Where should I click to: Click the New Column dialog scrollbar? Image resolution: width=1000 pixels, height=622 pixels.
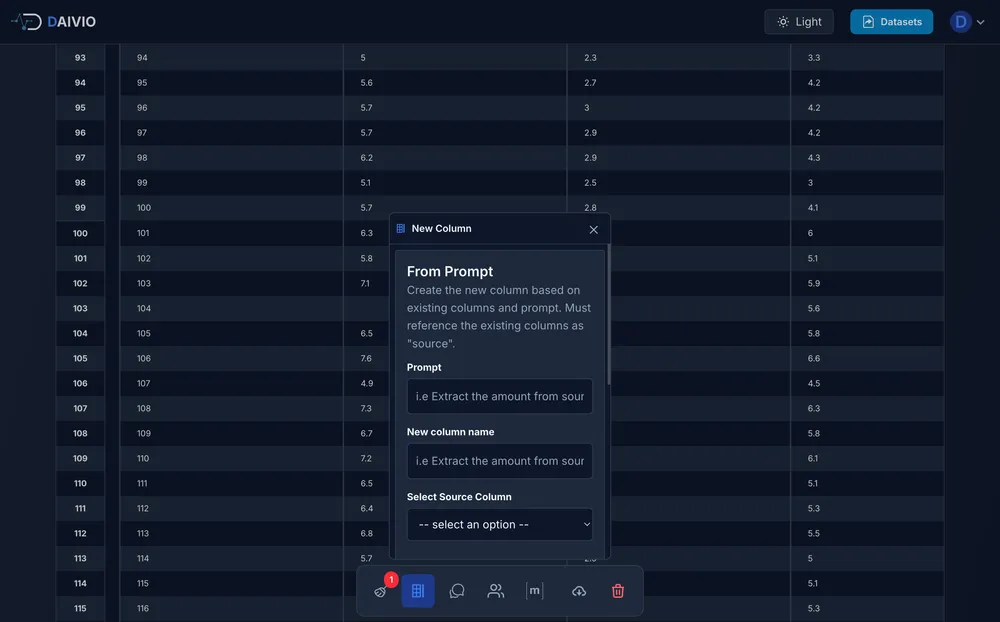[608, 320]
